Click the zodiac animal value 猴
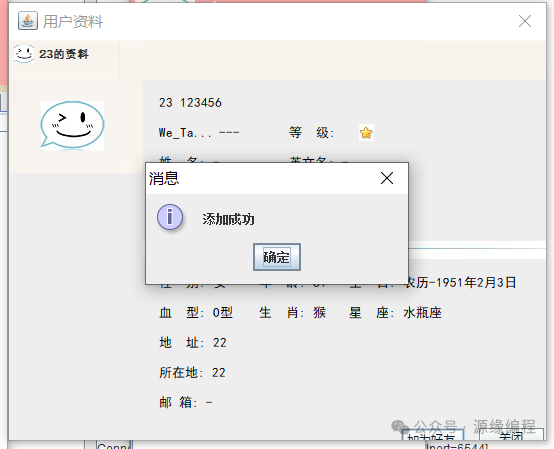 (x=319, y=313)
